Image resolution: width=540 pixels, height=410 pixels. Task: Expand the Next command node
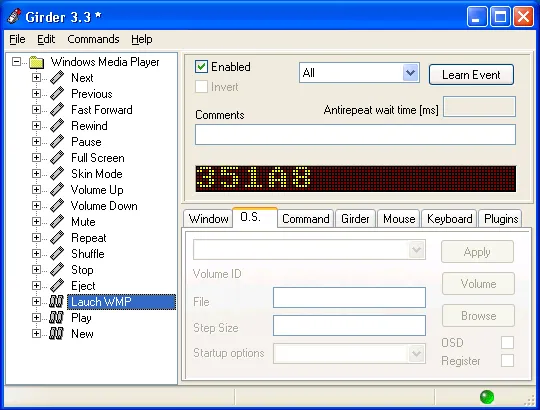36,78
